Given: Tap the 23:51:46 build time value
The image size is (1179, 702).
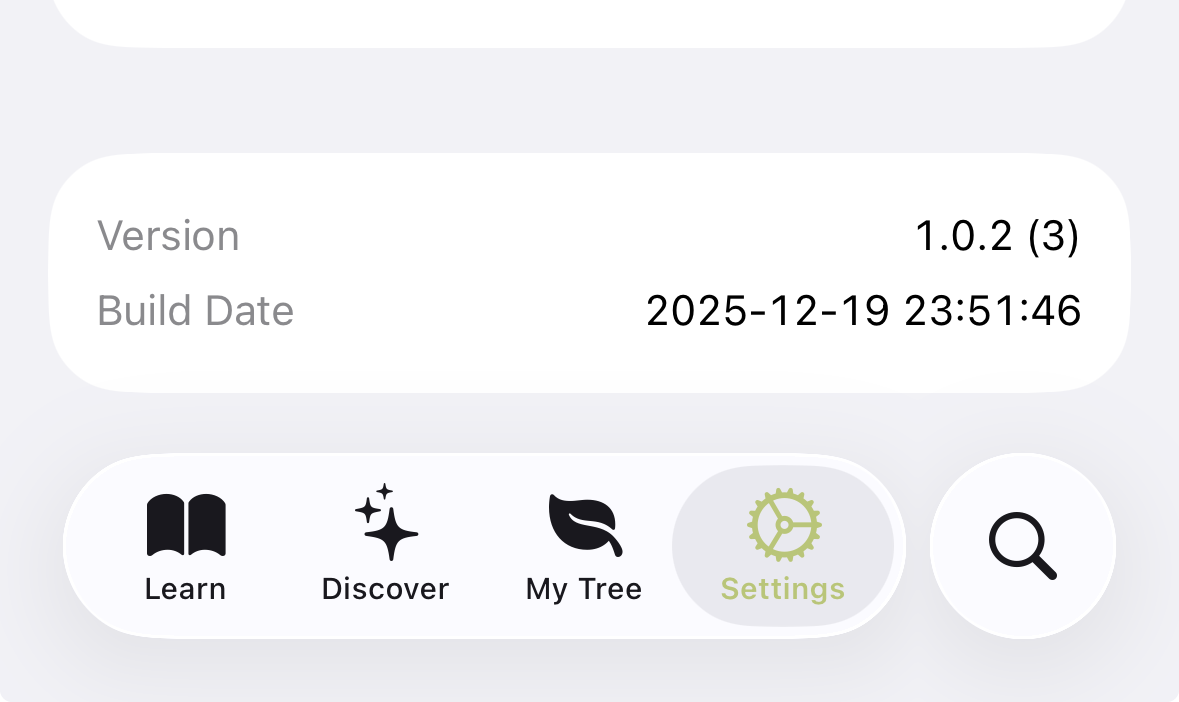Looking at the screenshot, I should pos(992,311).
